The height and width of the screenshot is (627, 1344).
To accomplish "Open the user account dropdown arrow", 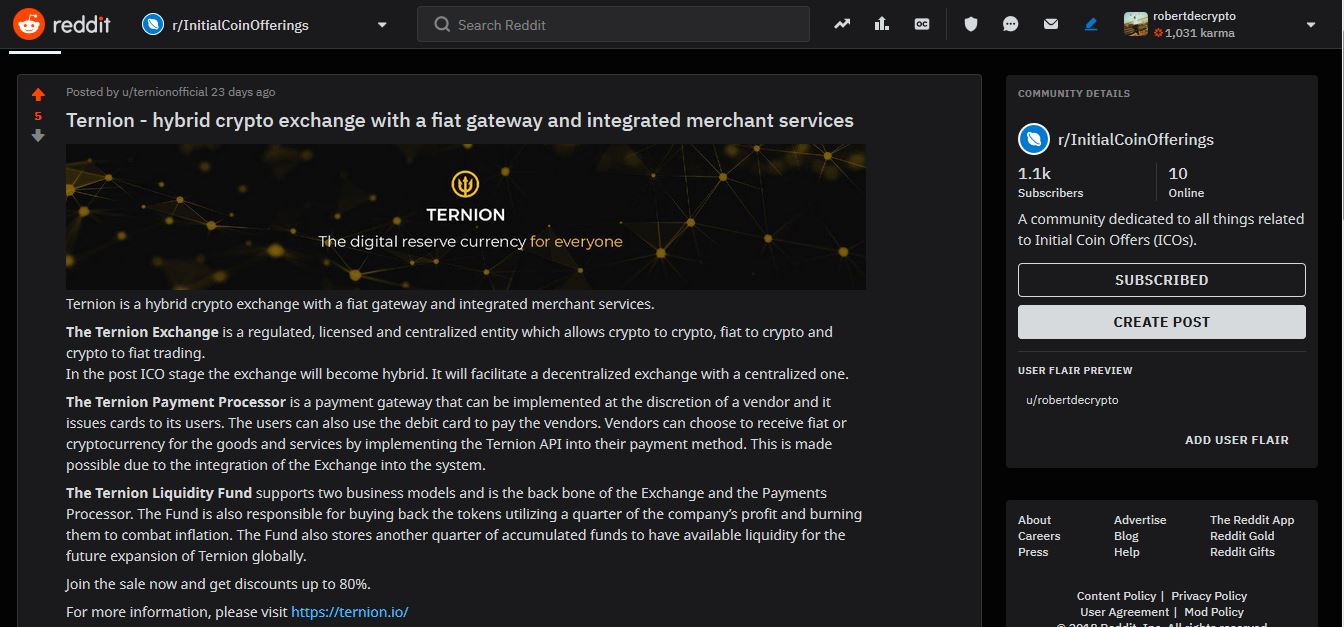I will tap(1311, 25).
